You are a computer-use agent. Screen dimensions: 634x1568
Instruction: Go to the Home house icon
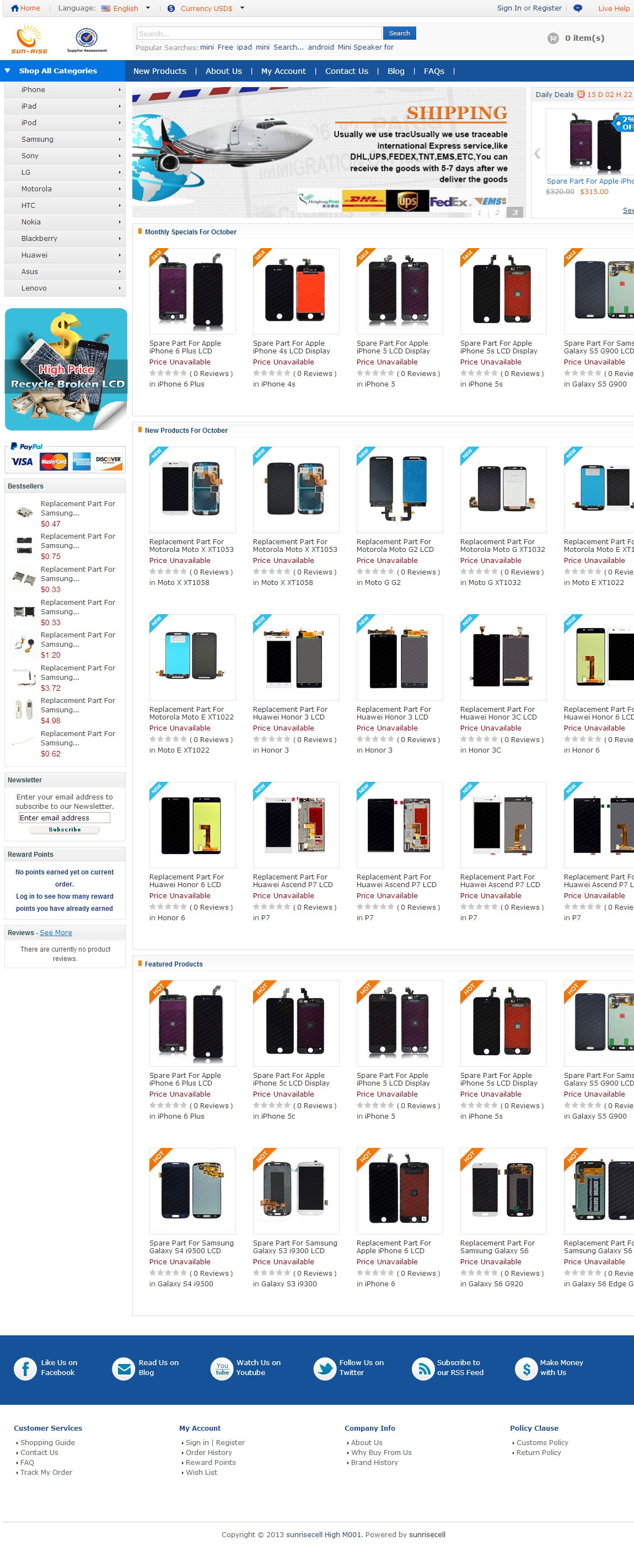coord(14,8)
